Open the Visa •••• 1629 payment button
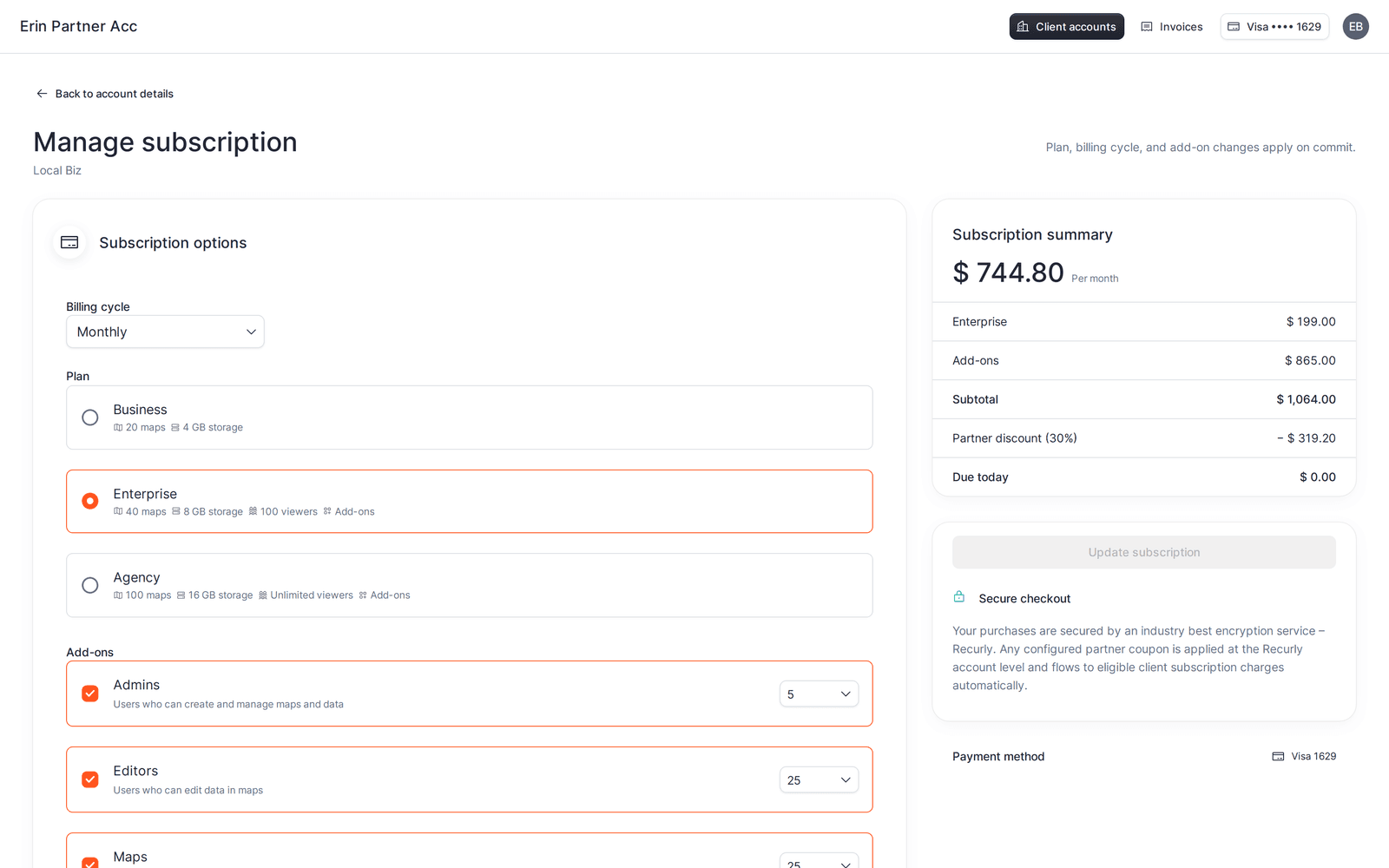Screen dimensions: 1389x868 coord(1274,27)
